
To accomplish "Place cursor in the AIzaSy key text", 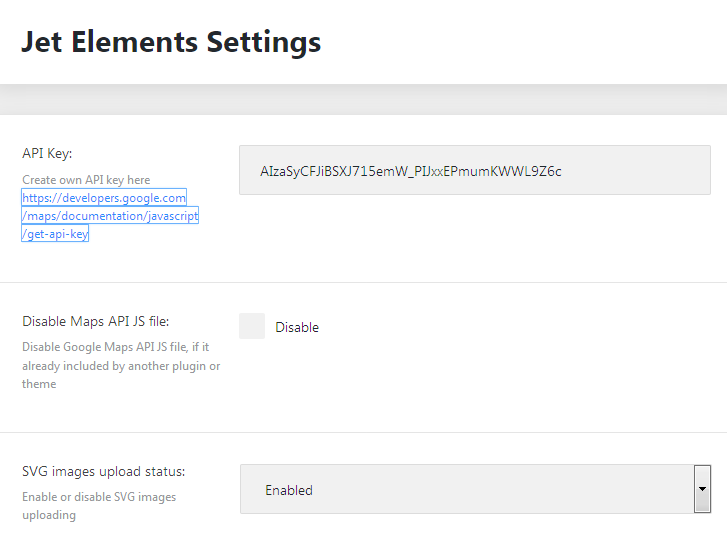I will point(410,172).
